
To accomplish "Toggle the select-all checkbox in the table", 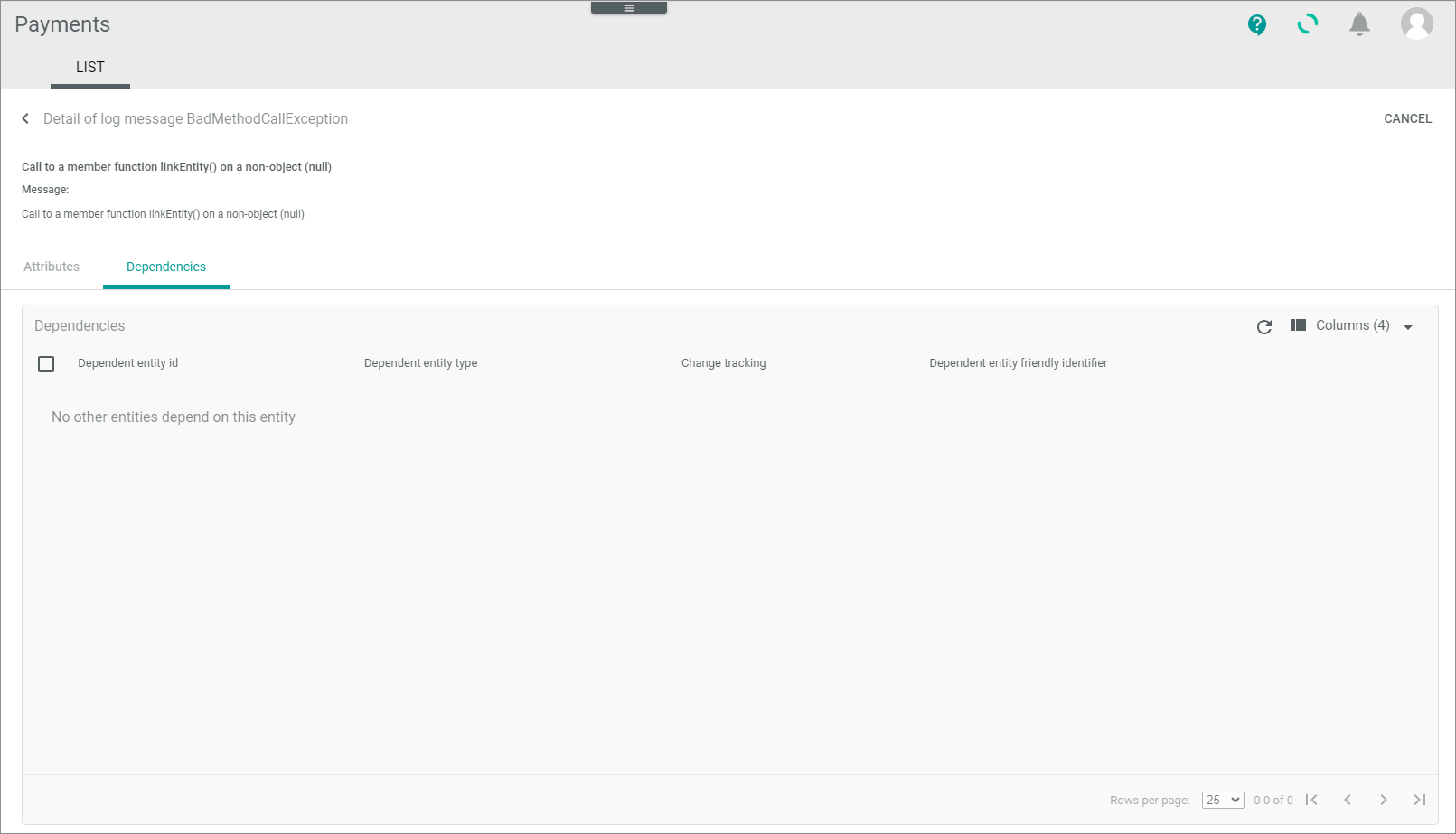I will click(x=46, y=363).
